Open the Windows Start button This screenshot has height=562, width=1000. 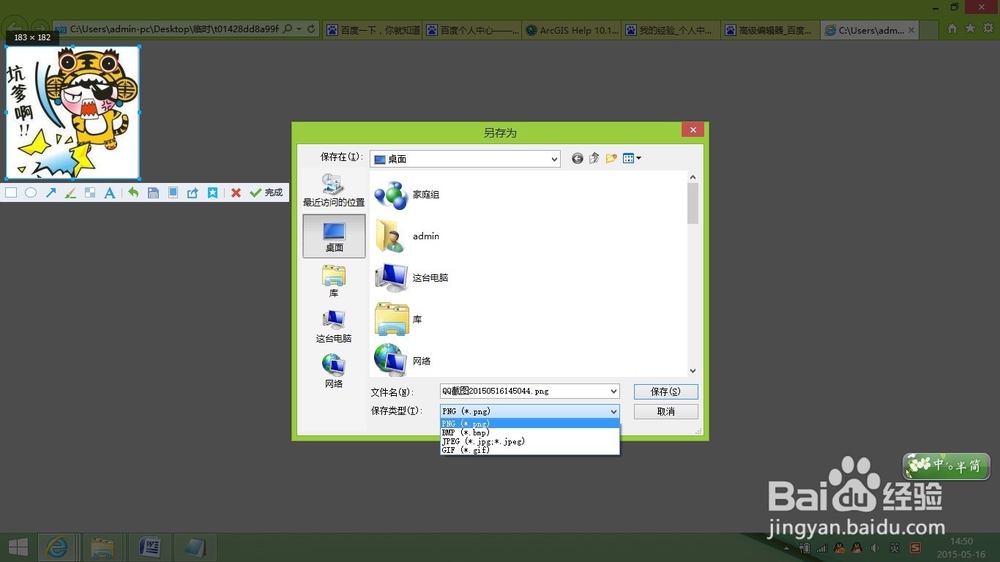pyautogui.click(x=18, y=547)
